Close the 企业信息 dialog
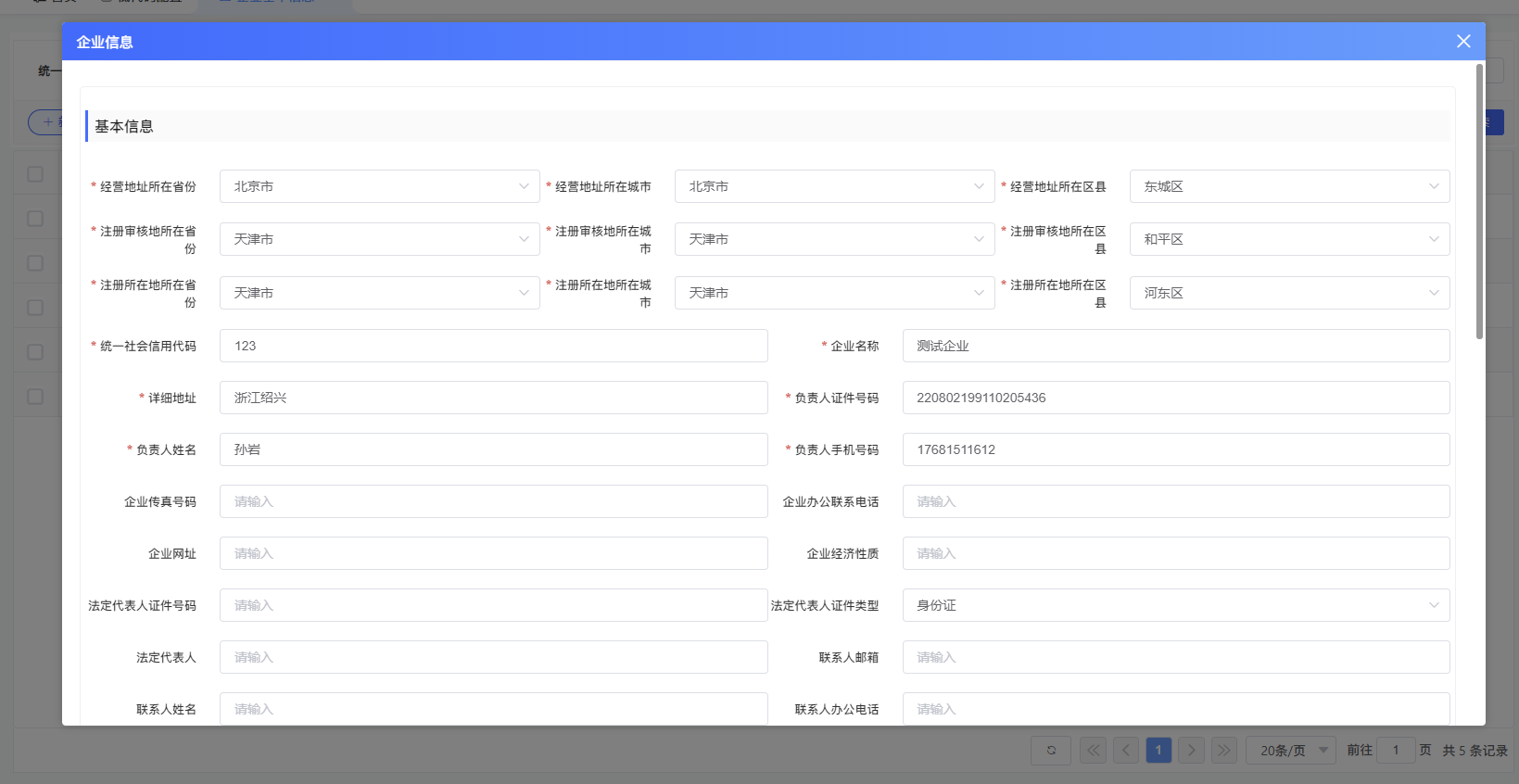The height and width of the screenshot is (784, 1519). (x=1463, y=42)
